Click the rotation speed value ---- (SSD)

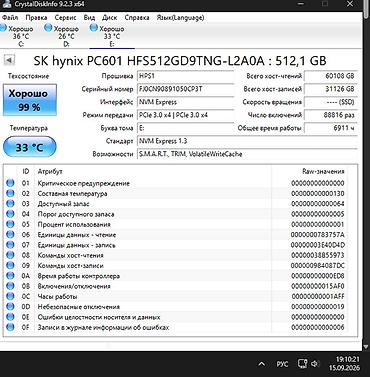point(331,102)
